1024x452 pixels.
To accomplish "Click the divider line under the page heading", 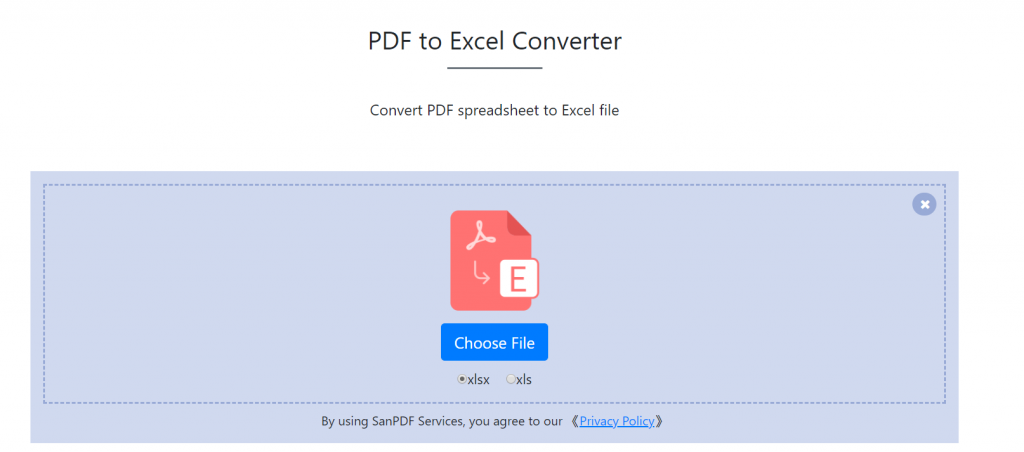I will click(494, 68).
